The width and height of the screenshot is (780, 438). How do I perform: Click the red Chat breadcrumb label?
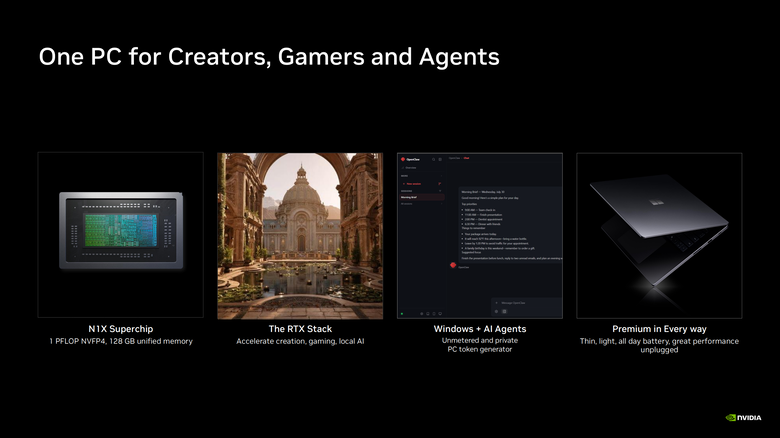466,158
